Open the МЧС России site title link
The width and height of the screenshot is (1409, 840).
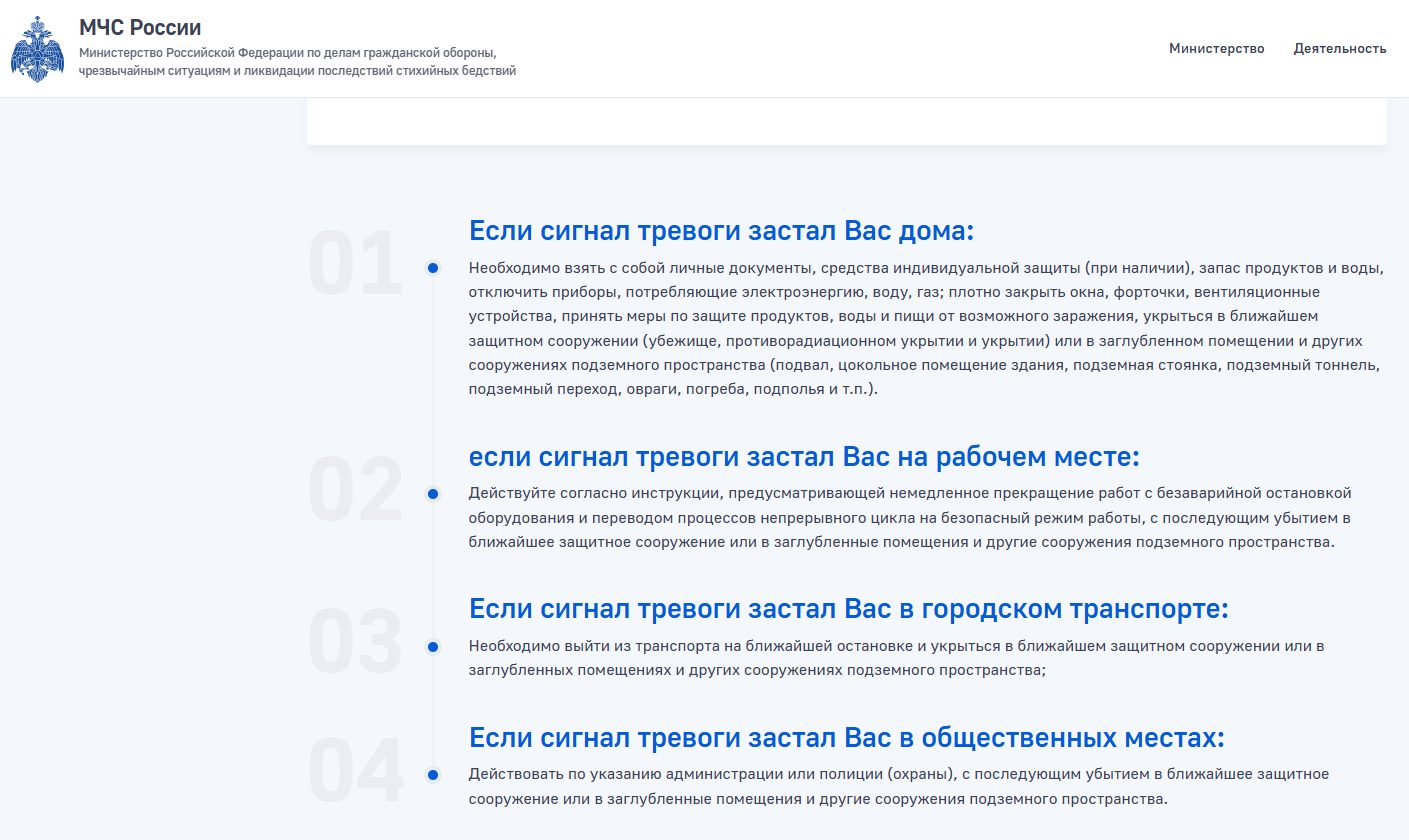point(140,28)
